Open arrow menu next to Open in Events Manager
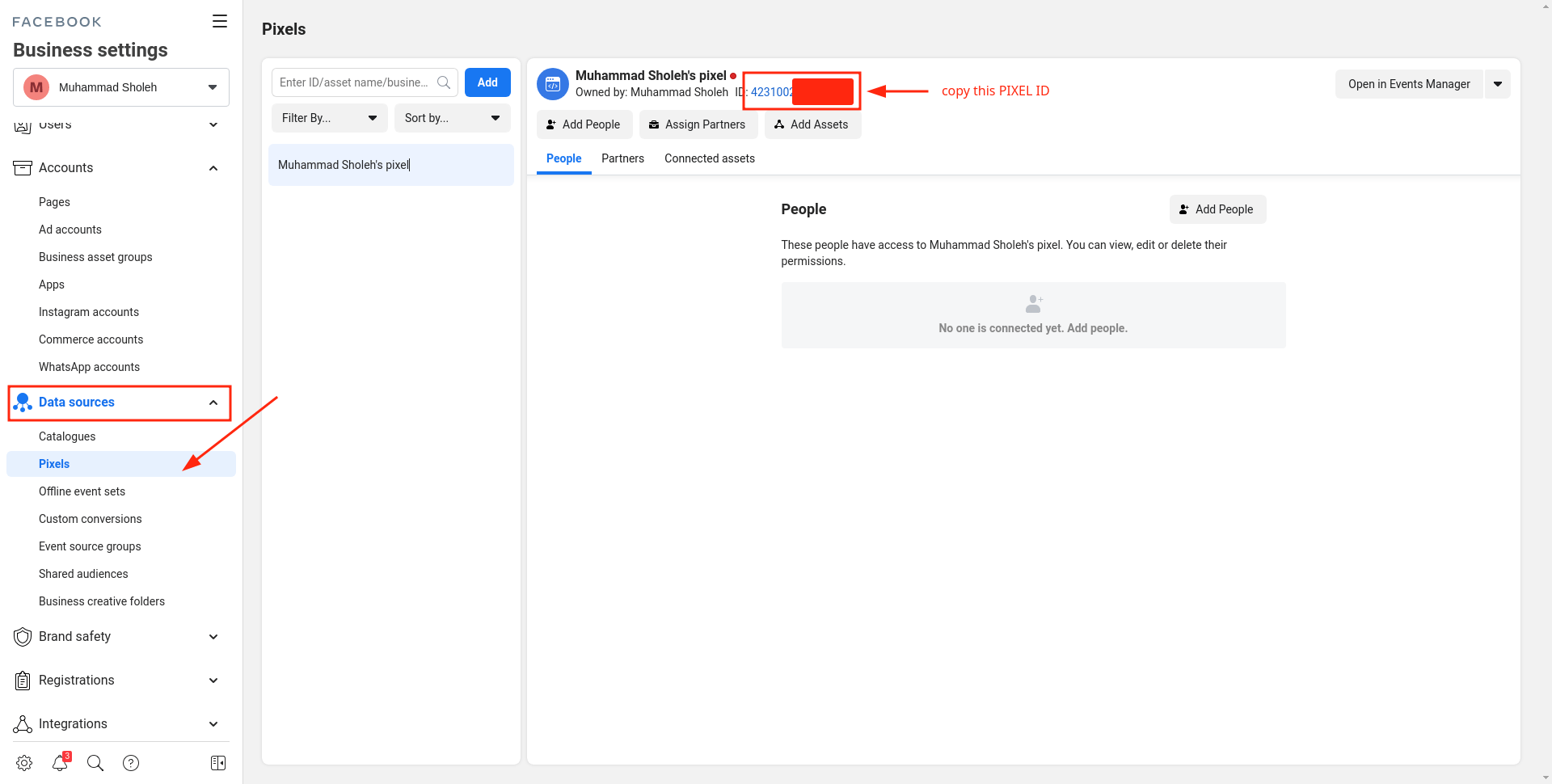 coord(1498,84)
